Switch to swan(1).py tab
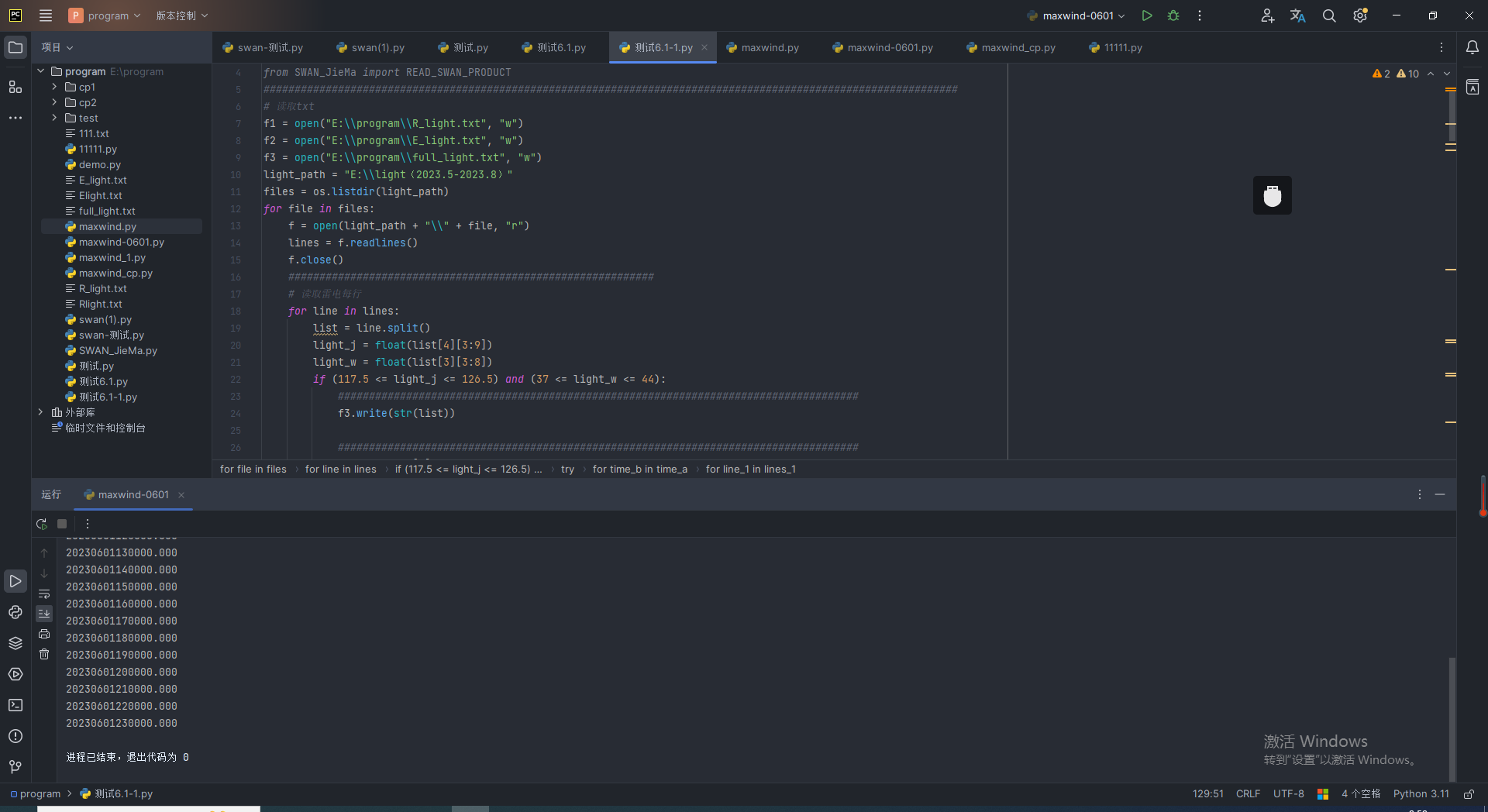 [370, 47]
